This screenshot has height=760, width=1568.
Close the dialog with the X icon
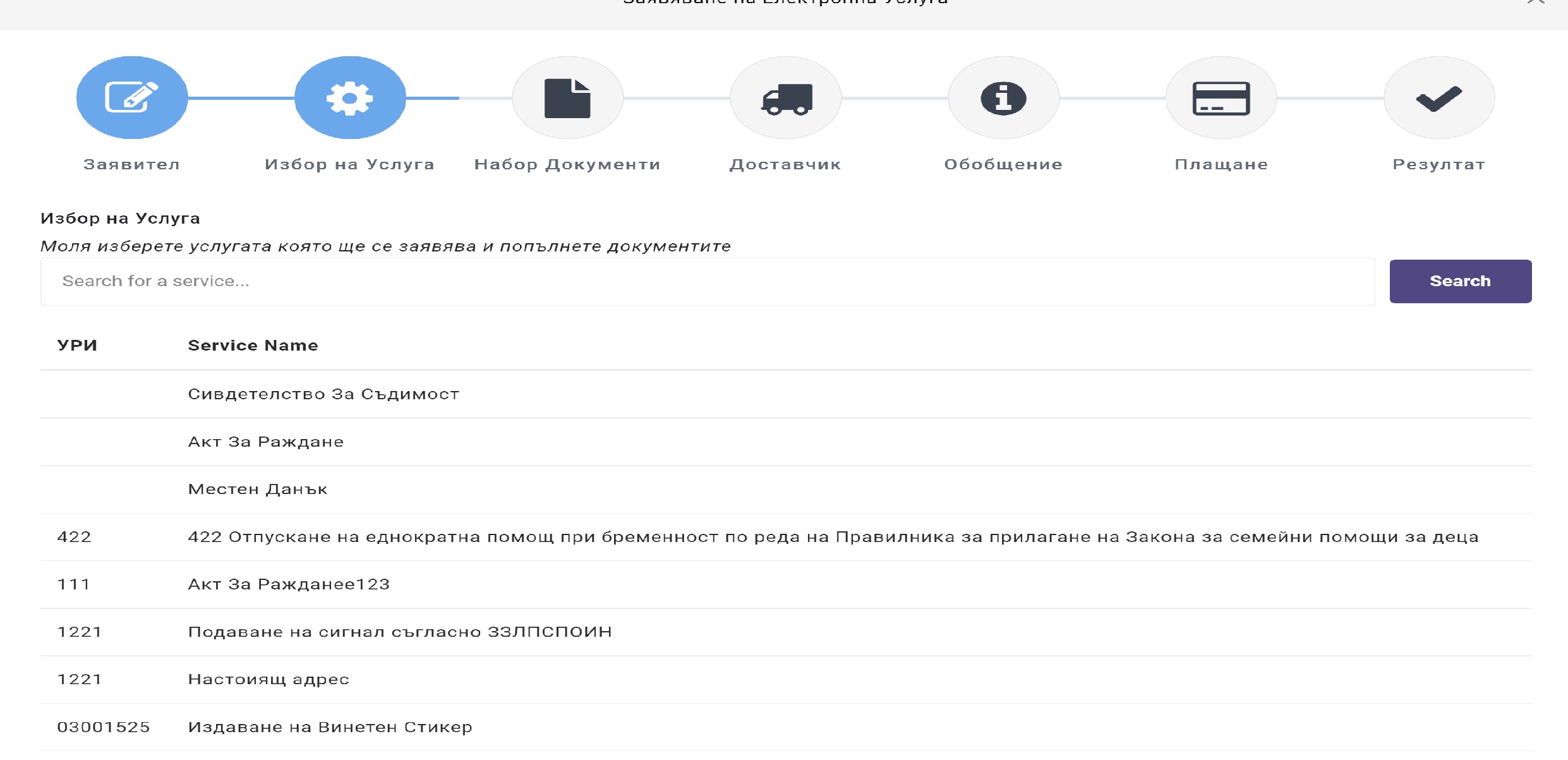(x=1535, y=3)
